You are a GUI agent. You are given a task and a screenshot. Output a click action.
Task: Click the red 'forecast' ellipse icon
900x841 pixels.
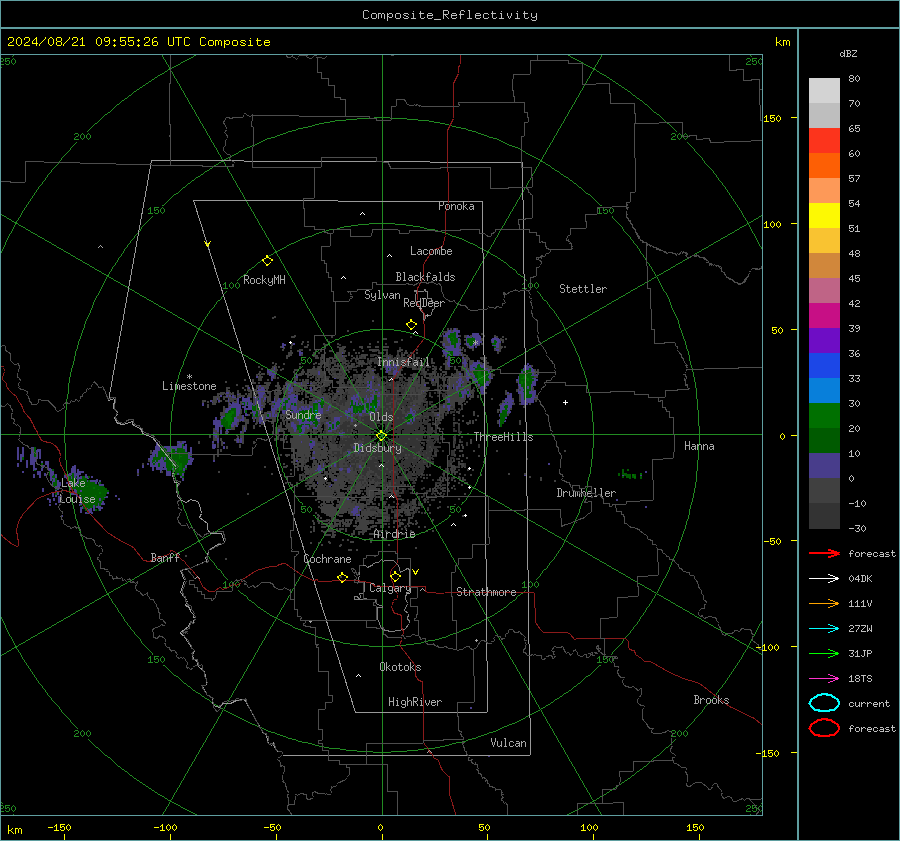(x=824, y=728)
